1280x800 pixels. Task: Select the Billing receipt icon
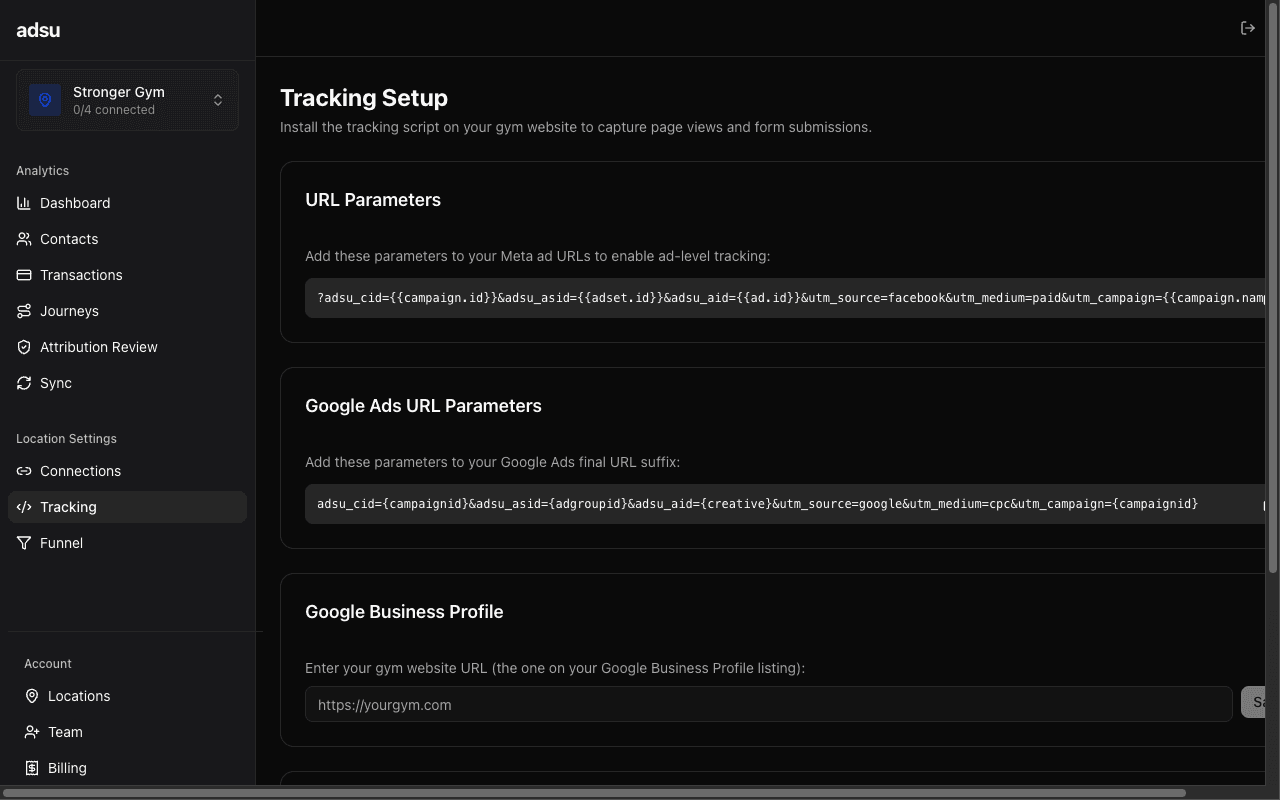(31, 768)
